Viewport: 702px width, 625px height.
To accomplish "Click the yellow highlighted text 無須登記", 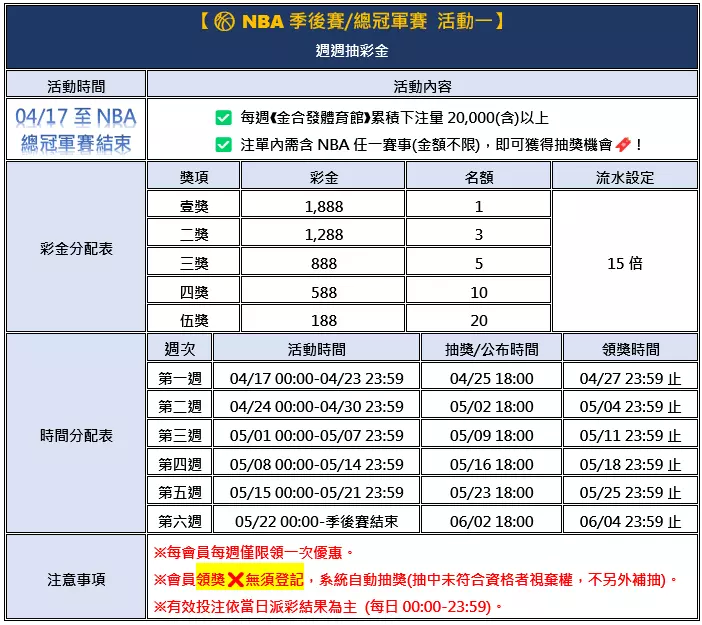I will (x=274, y=580).
